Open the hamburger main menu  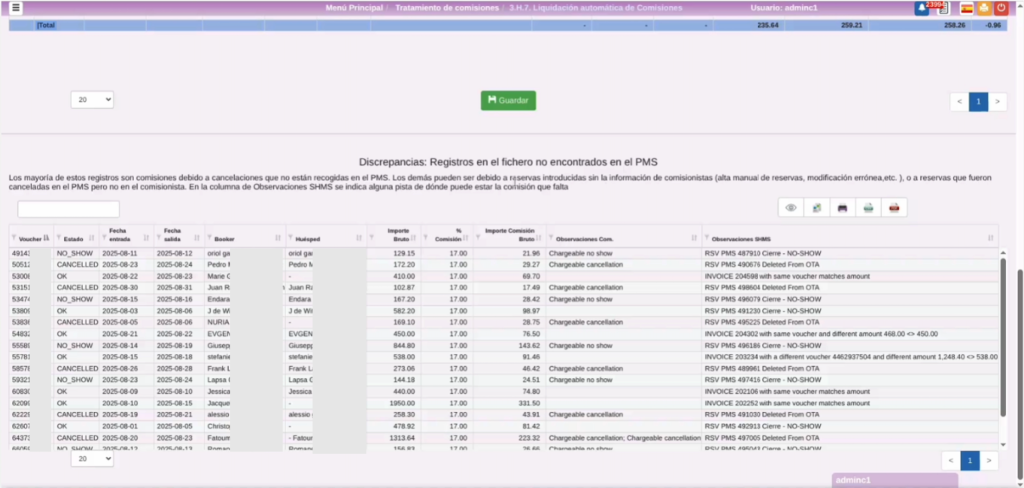(16, 8)
